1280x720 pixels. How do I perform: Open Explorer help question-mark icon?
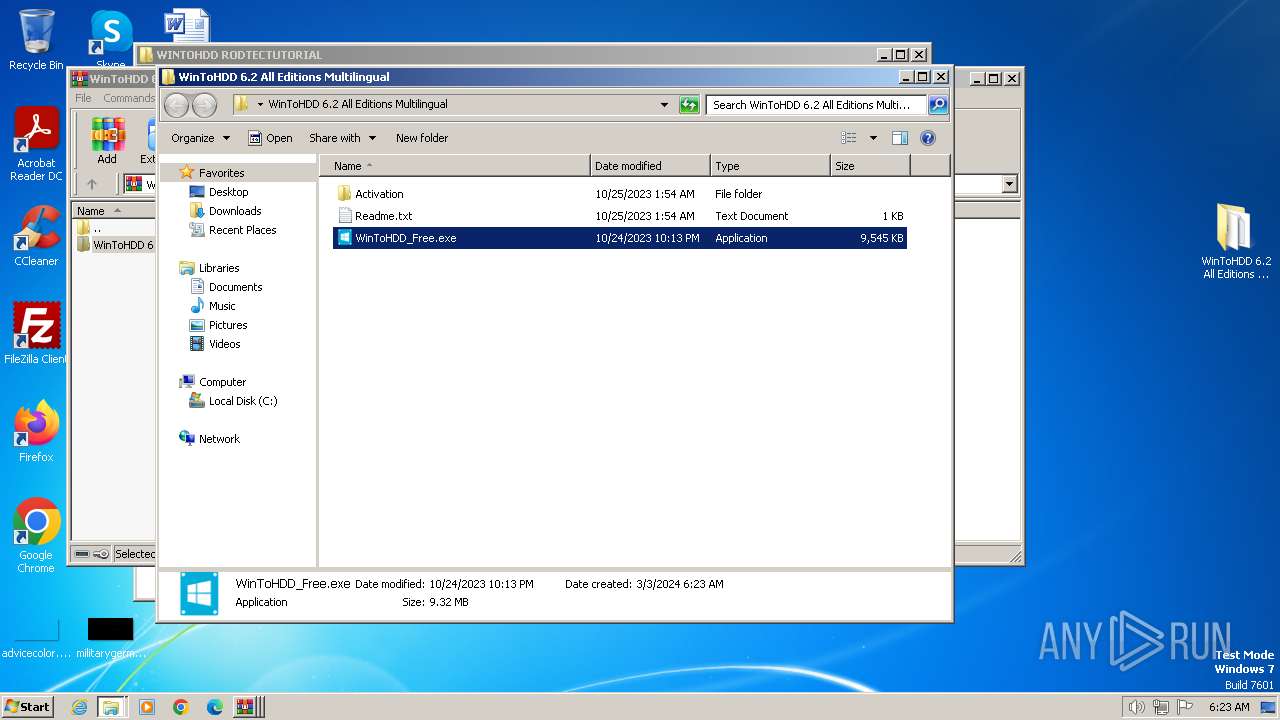tap(927, 138)
